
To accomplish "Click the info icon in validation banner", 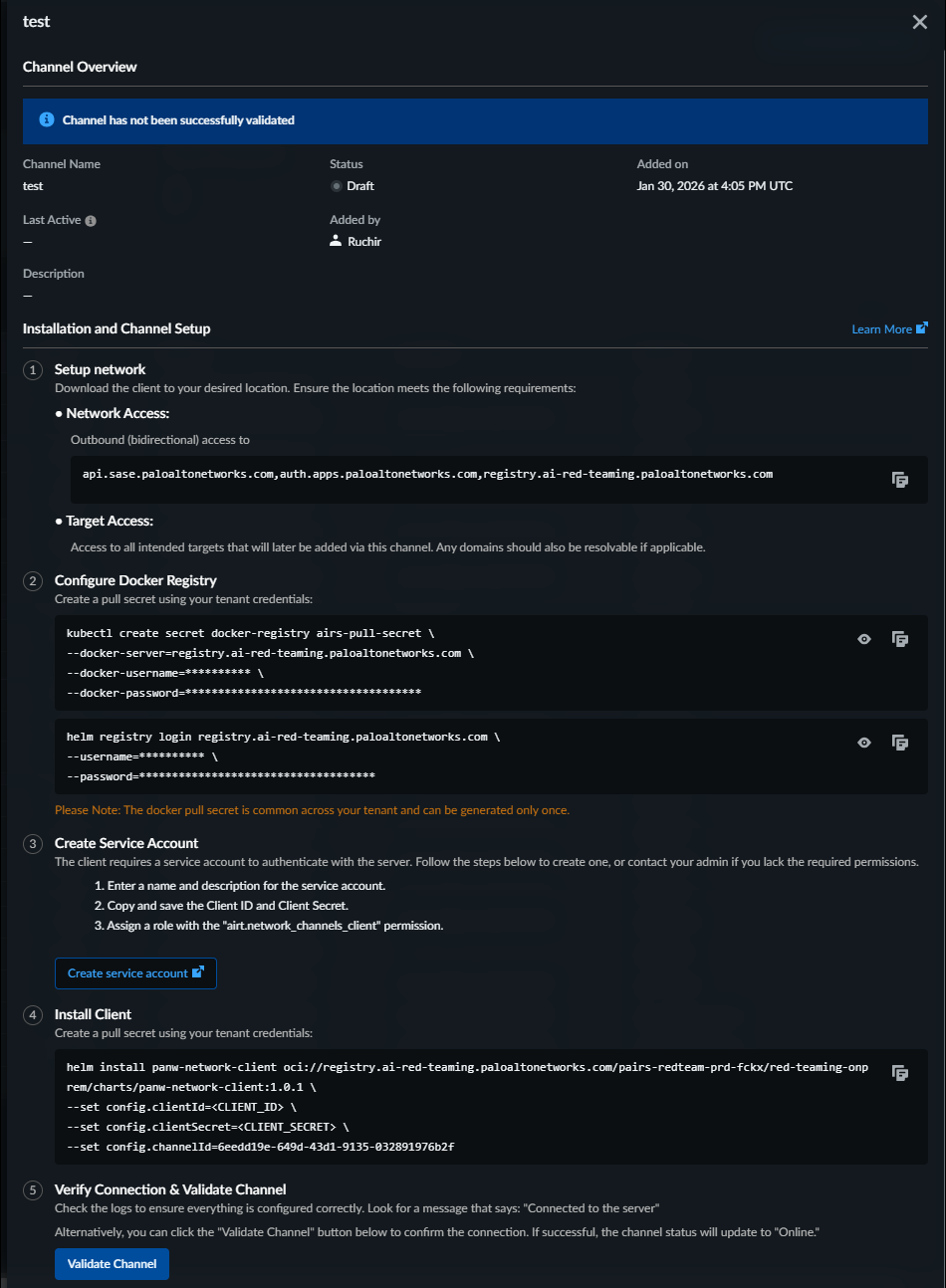I will click(x=46, y=119).
